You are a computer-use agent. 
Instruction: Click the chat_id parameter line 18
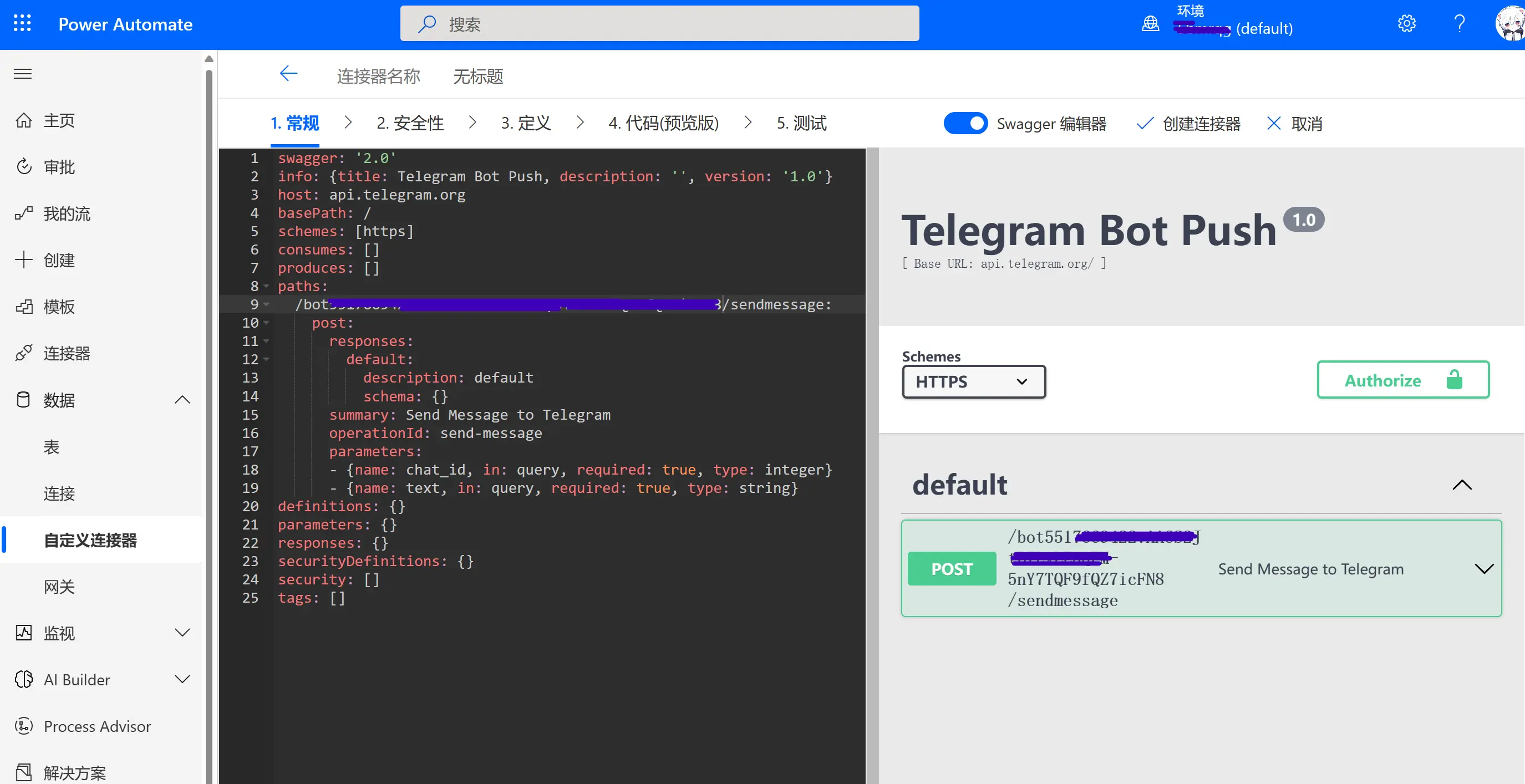click(x=581, y=470)
